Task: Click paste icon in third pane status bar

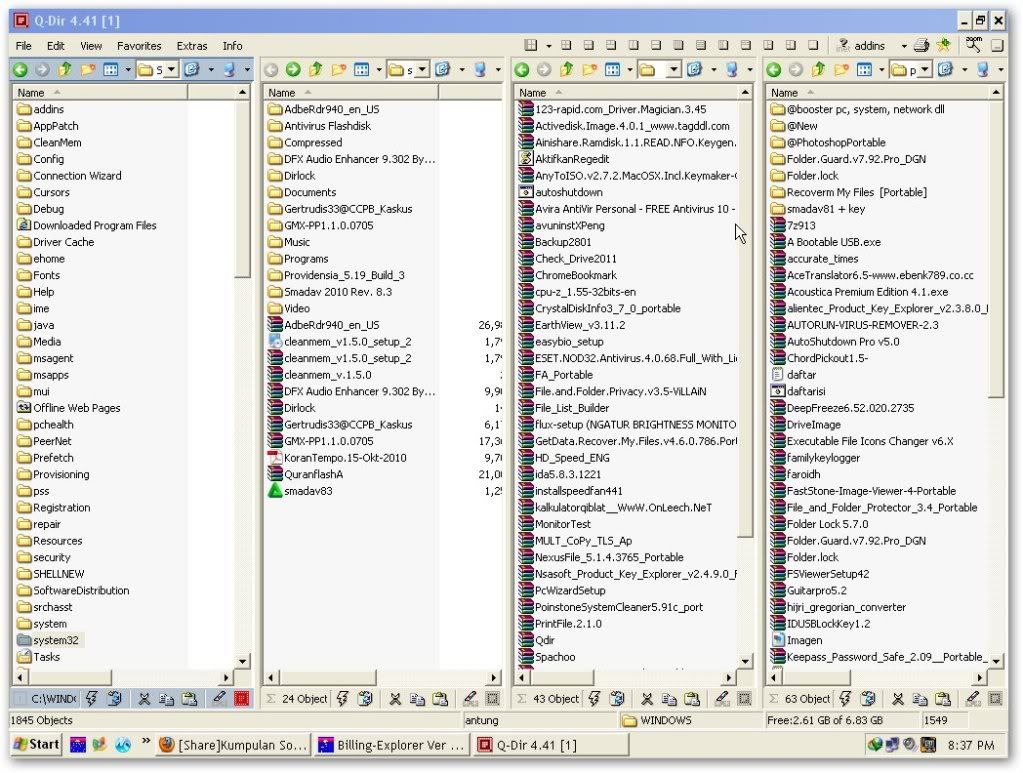Action: click(692, 699)
